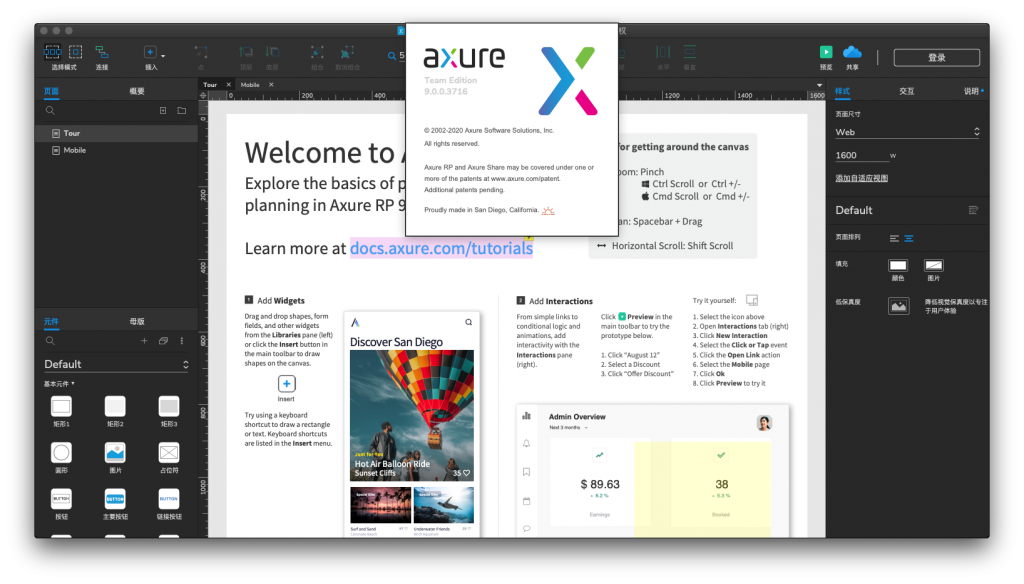This screenshot has height=584, width=1024.
Task: Set page alignment to center
Action: point(908,238)
